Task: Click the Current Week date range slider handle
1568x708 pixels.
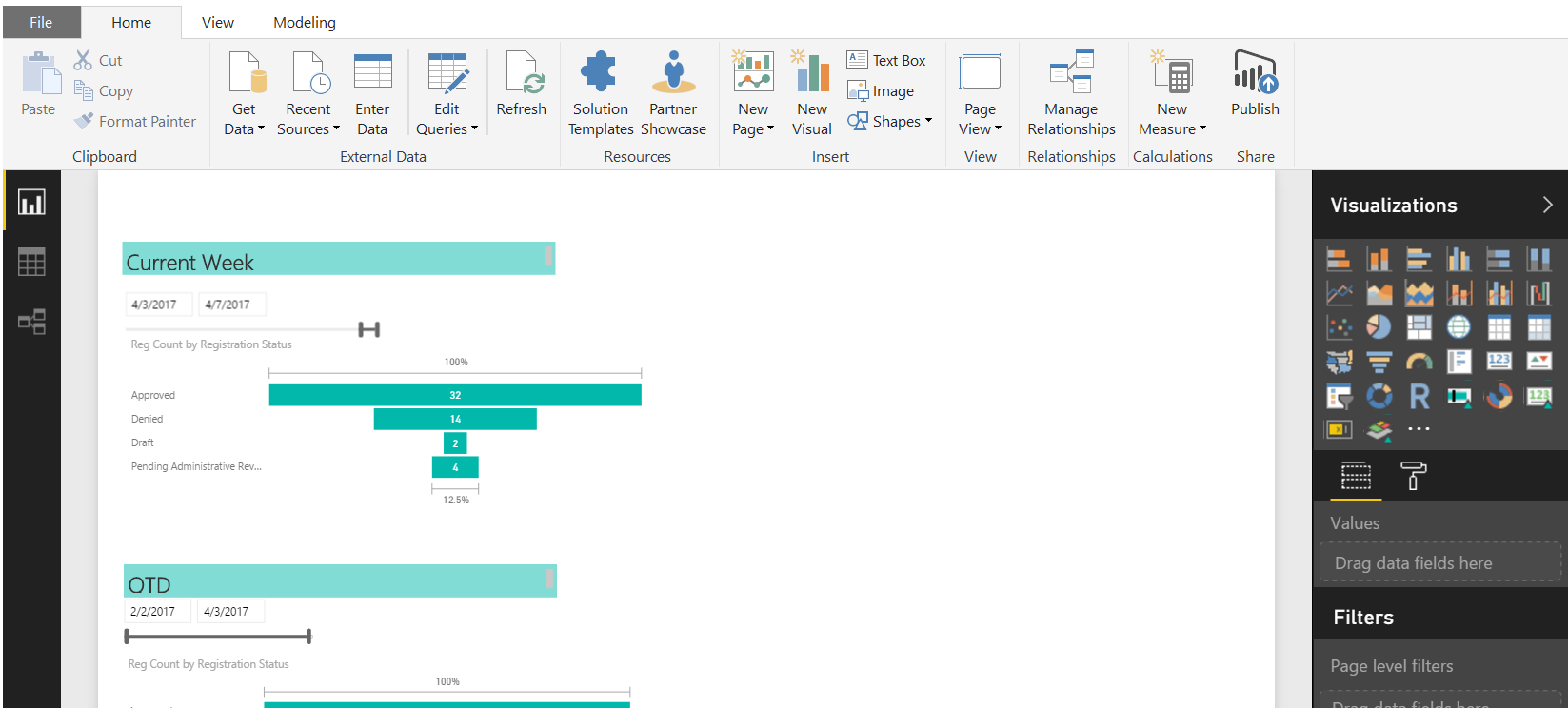Action: (x=368, y=329)
